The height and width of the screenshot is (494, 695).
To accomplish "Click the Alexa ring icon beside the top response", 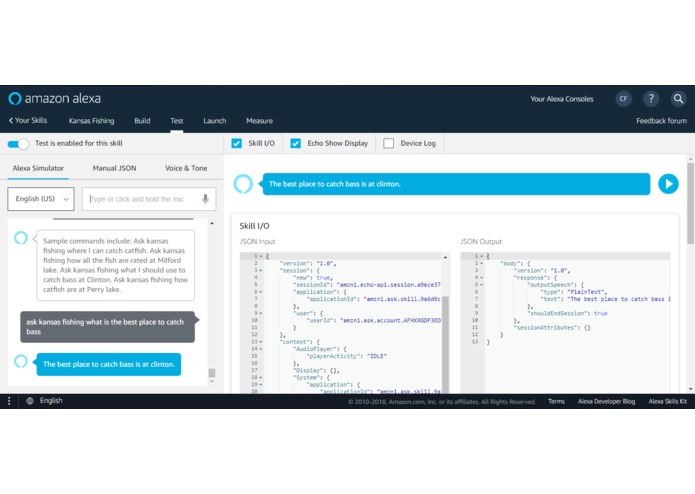I will pyautogui.click(x=243, y=184).
